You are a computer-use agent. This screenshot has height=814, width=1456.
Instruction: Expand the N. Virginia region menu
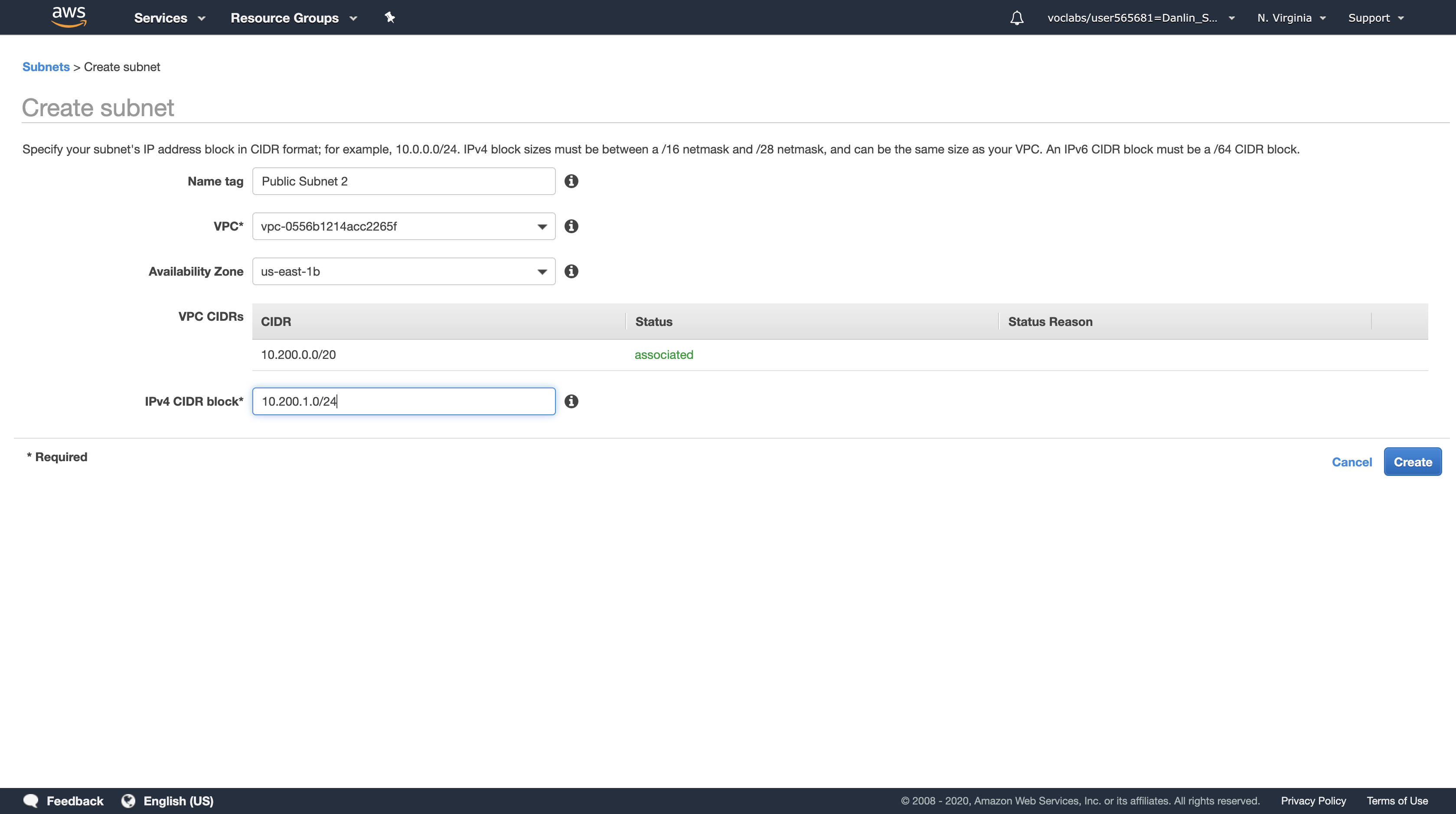1291,18
